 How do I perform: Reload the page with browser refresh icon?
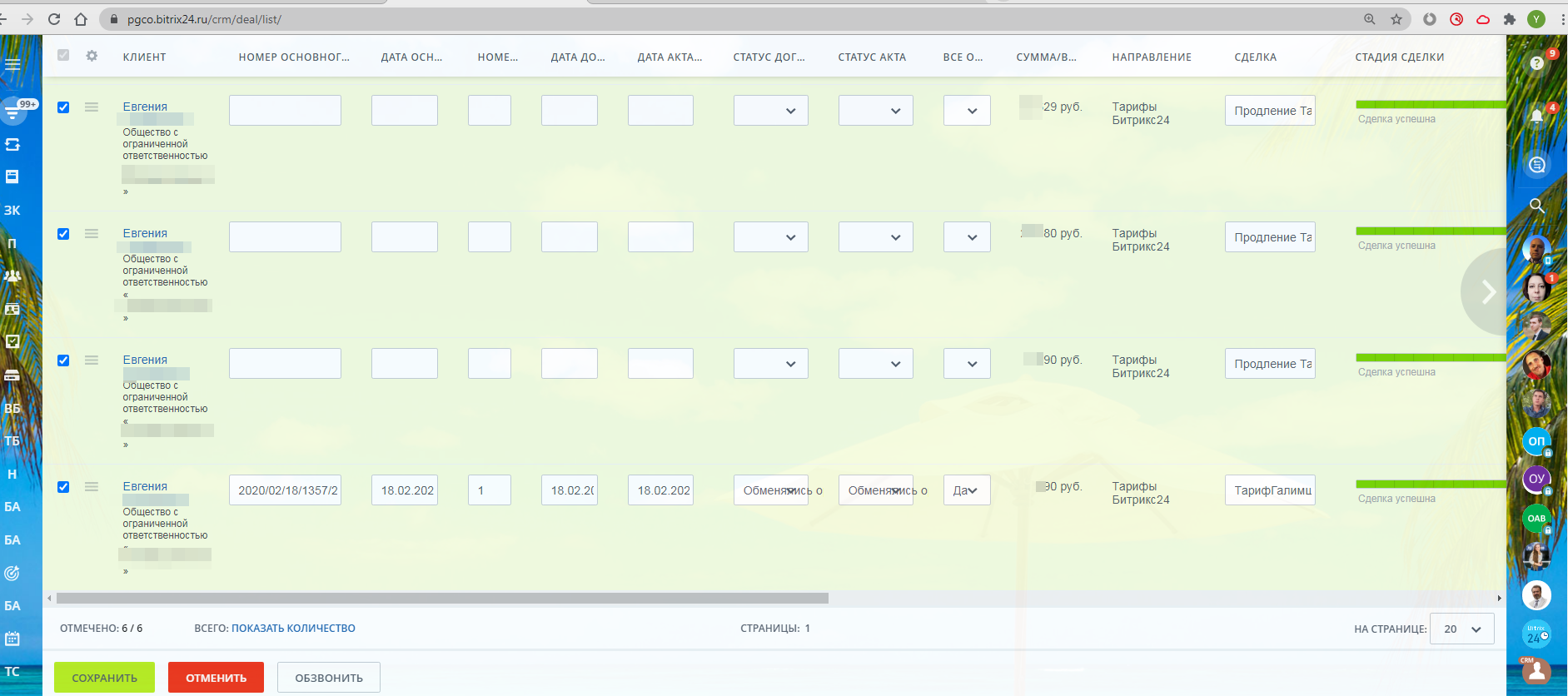(54, 19)
